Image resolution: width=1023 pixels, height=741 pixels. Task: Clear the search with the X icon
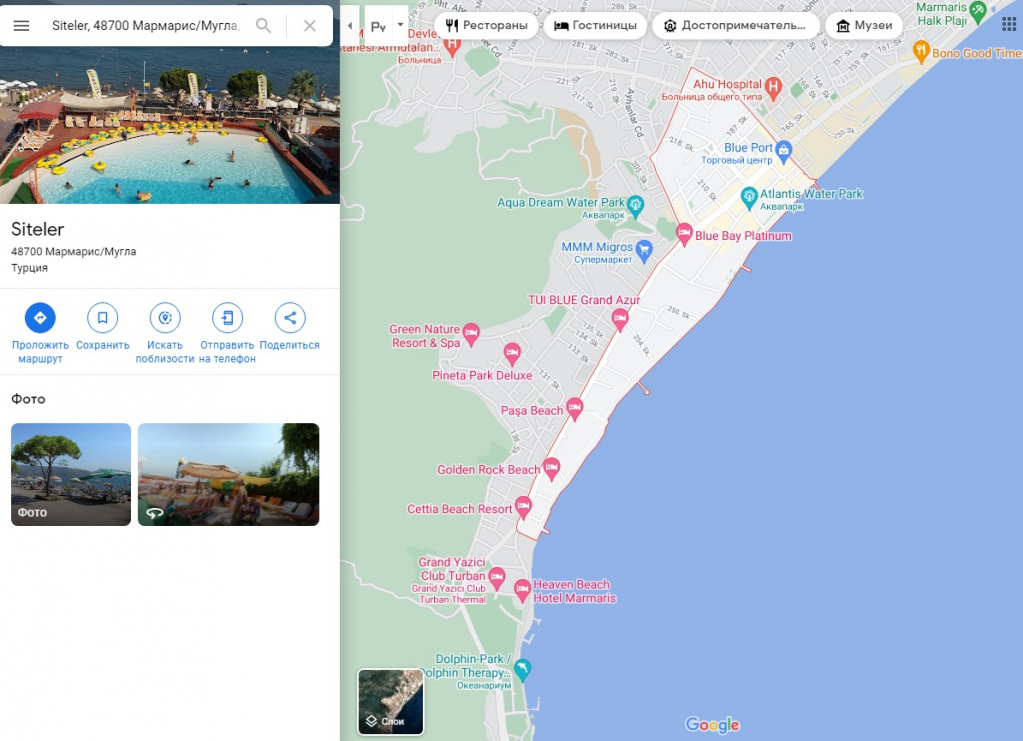point(310,25)
